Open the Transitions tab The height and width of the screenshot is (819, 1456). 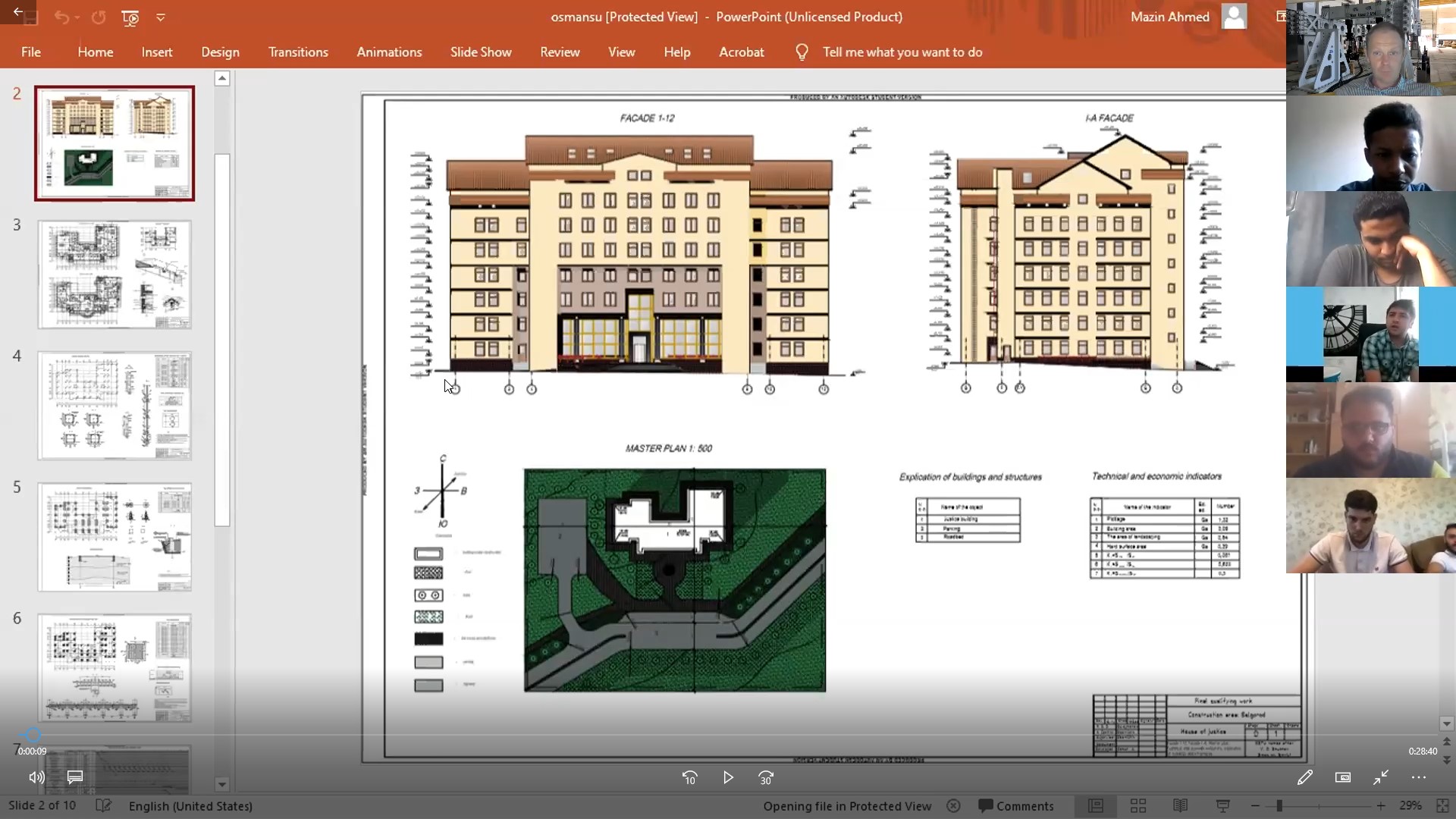[298, 52]
